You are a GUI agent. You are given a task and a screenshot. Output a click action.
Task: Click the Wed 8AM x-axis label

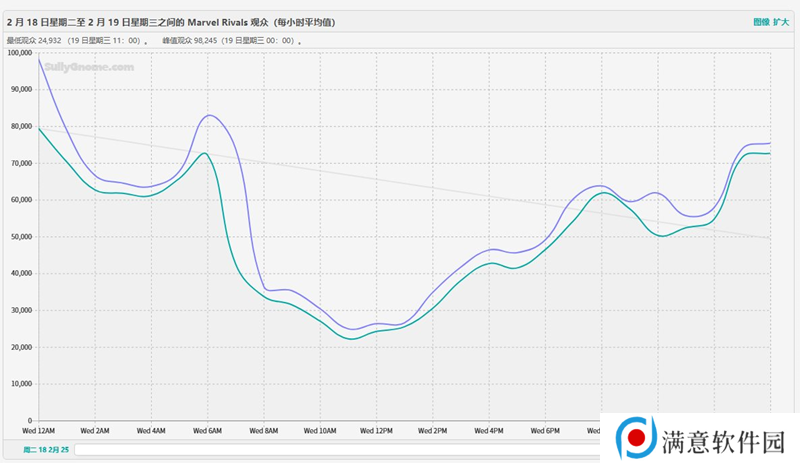point(264,431)
